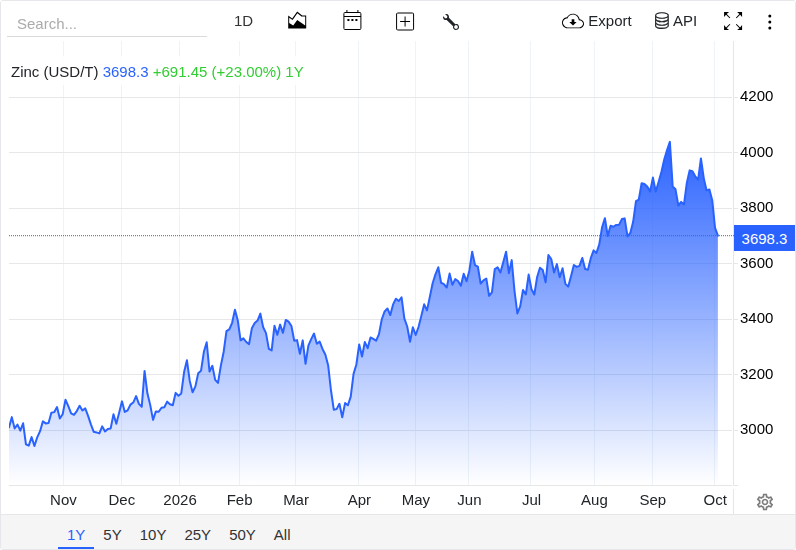Click the Oct label on time axis

click(715, 500)
